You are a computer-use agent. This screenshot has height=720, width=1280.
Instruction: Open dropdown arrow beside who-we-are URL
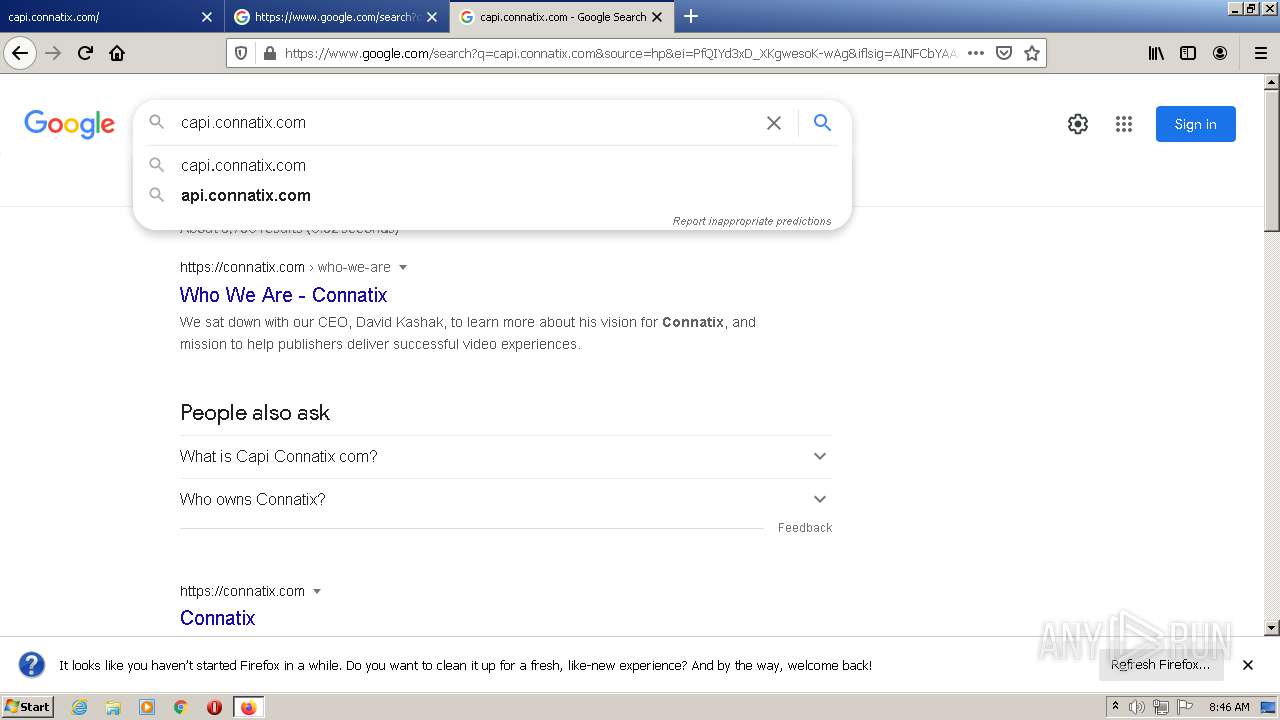tap(403, 267)
